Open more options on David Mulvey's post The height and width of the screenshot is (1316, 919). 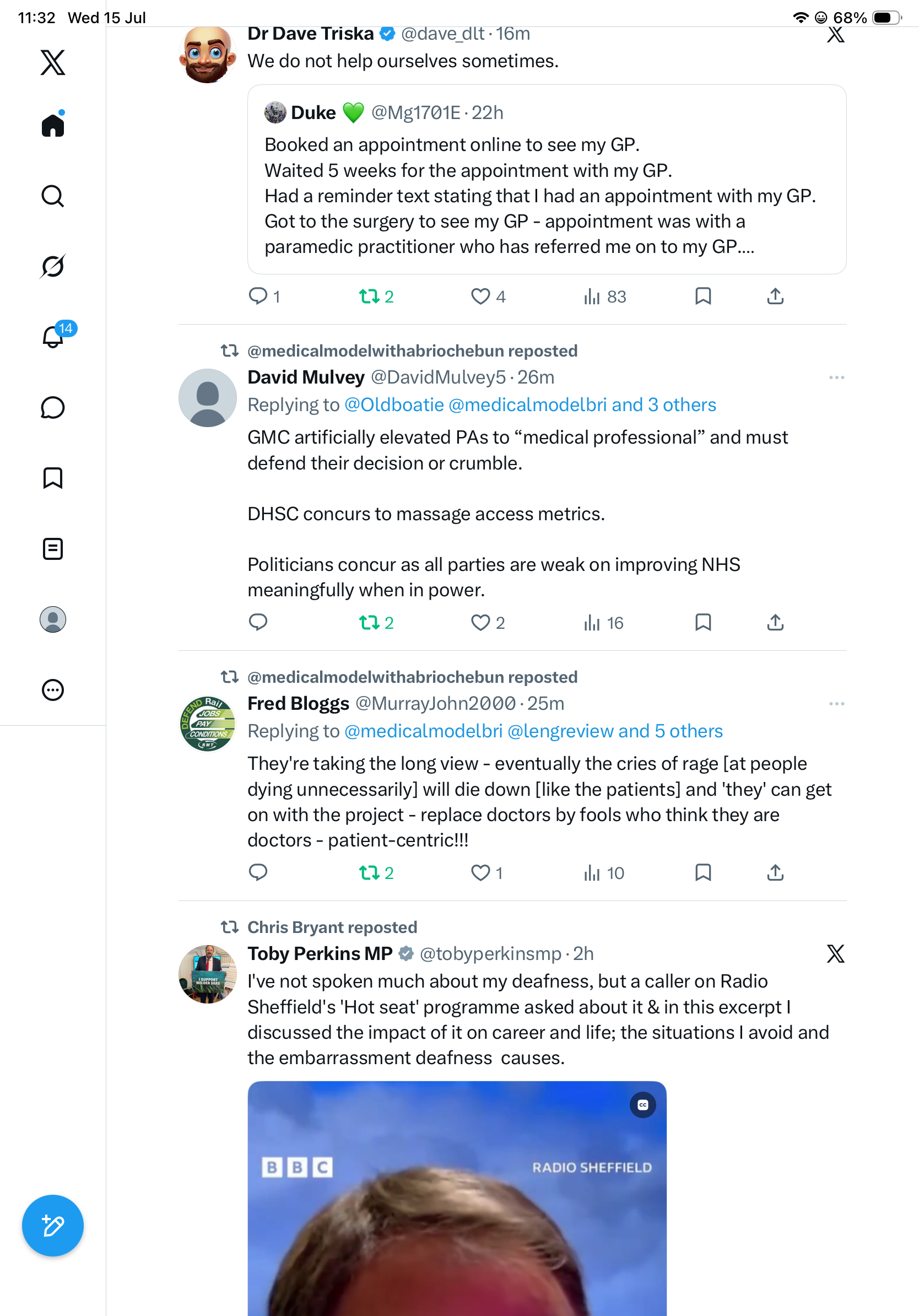pyautogui.click(x=836, y=377)
